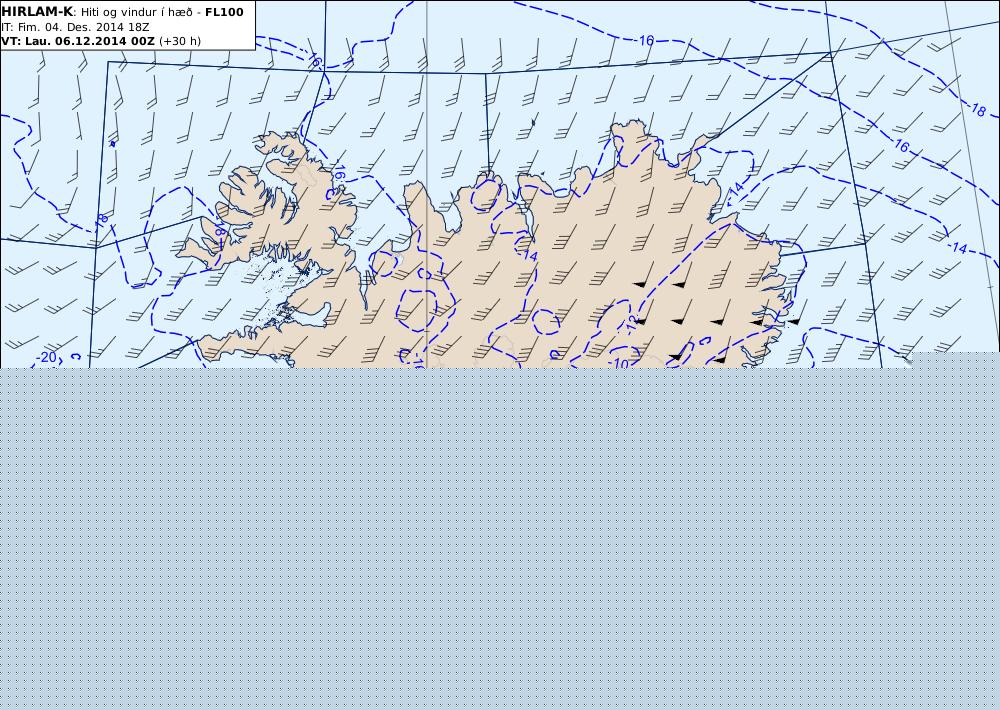The width and height of the screenshot is (1000, 710).
Task: Click the 'HIRLAM-K' chart title text
Action: 37,12
